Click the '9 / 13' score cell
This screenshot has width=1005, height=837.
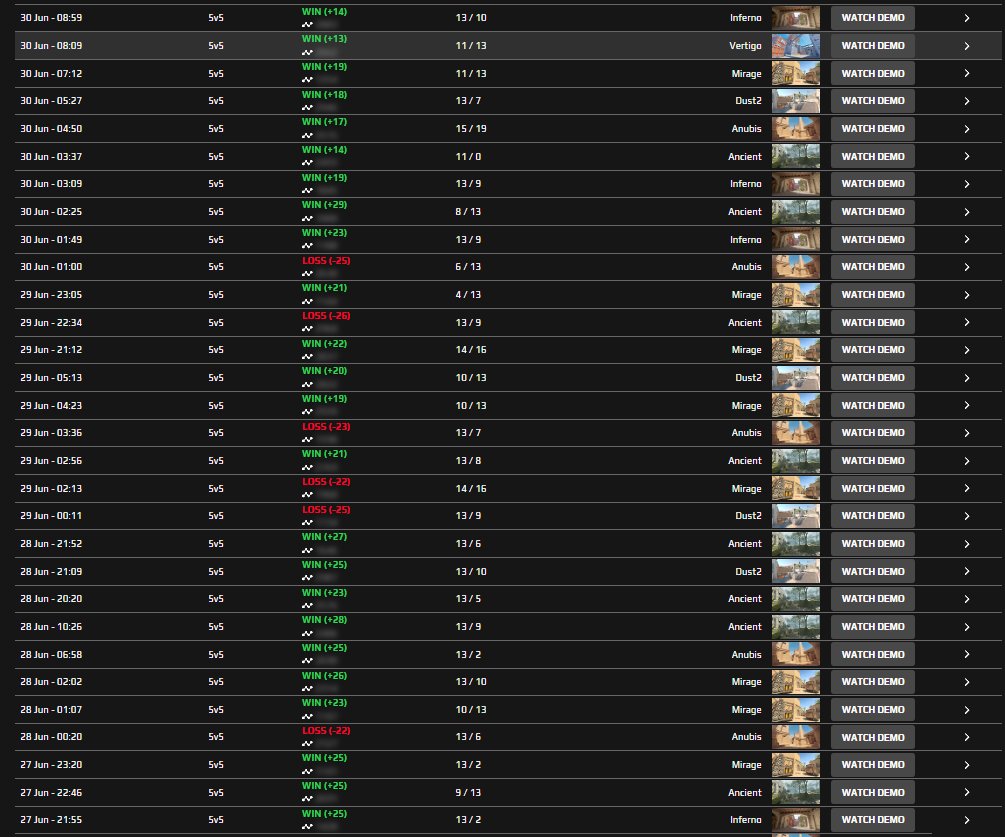coord(469,793)
